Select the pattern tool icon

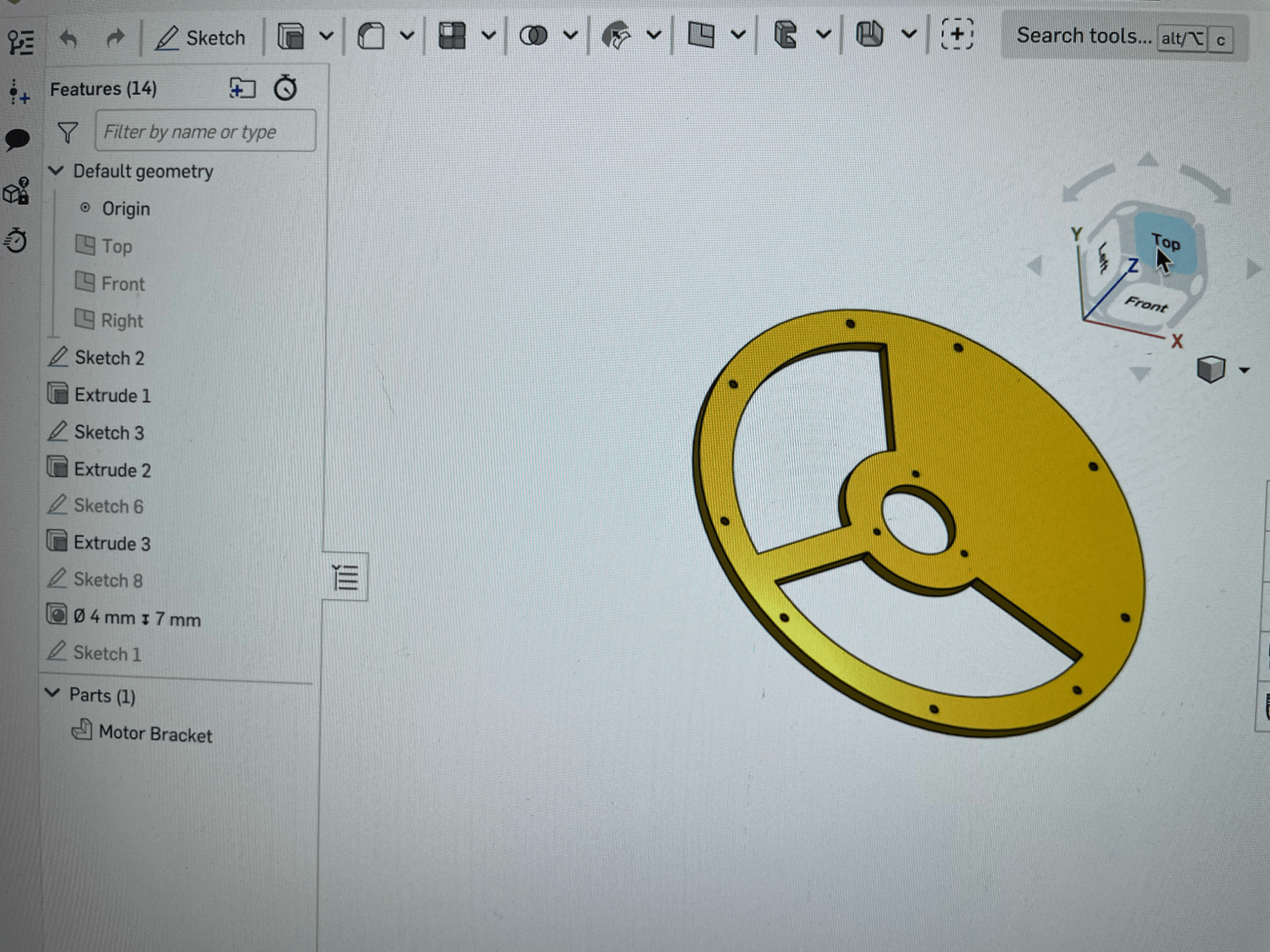[452, 35]
